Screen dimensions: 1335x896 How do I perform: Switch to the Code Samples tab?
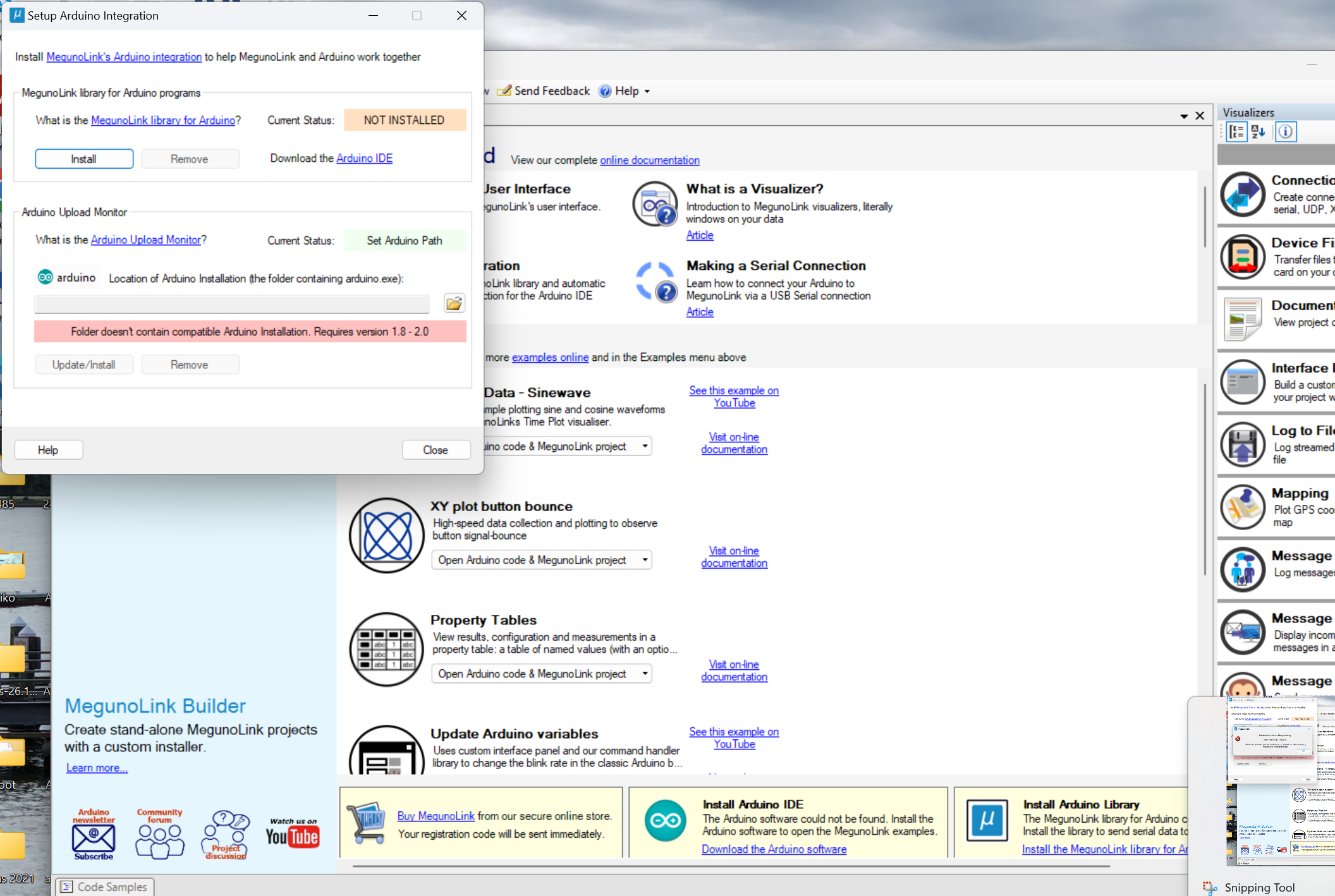coord(105,887)
